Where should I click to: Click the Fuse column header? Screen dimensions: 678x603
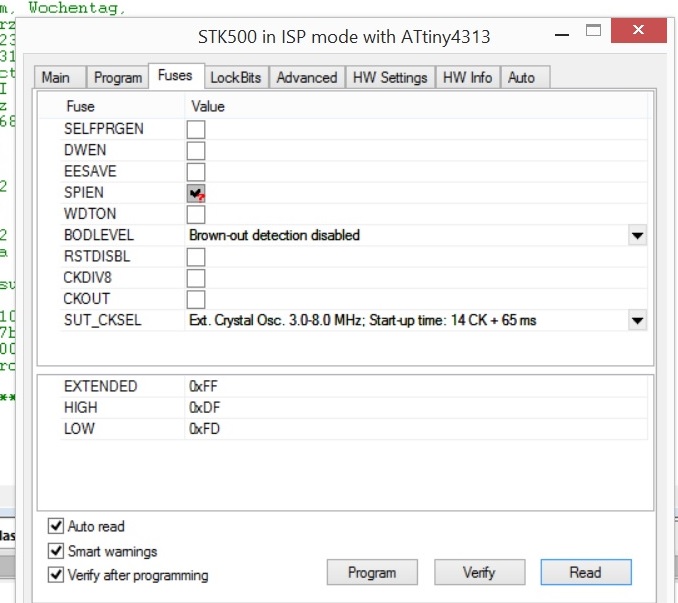point(80,106)
